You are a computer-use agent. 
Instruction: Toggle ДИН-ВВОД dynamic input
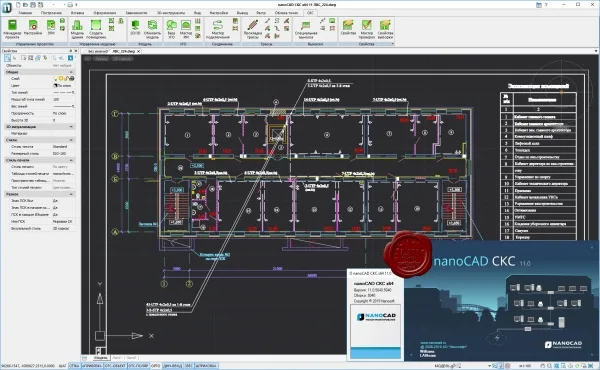pyautogui.click(x=173, y=366)
